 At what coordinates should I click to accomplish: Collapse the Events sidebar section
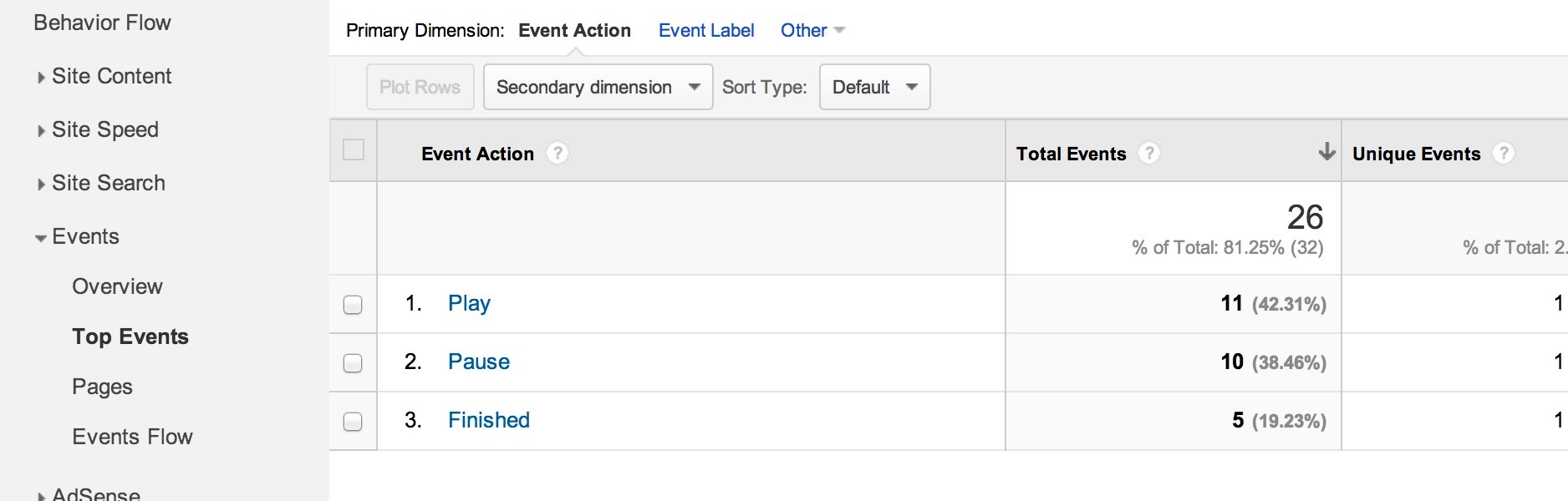84,237
